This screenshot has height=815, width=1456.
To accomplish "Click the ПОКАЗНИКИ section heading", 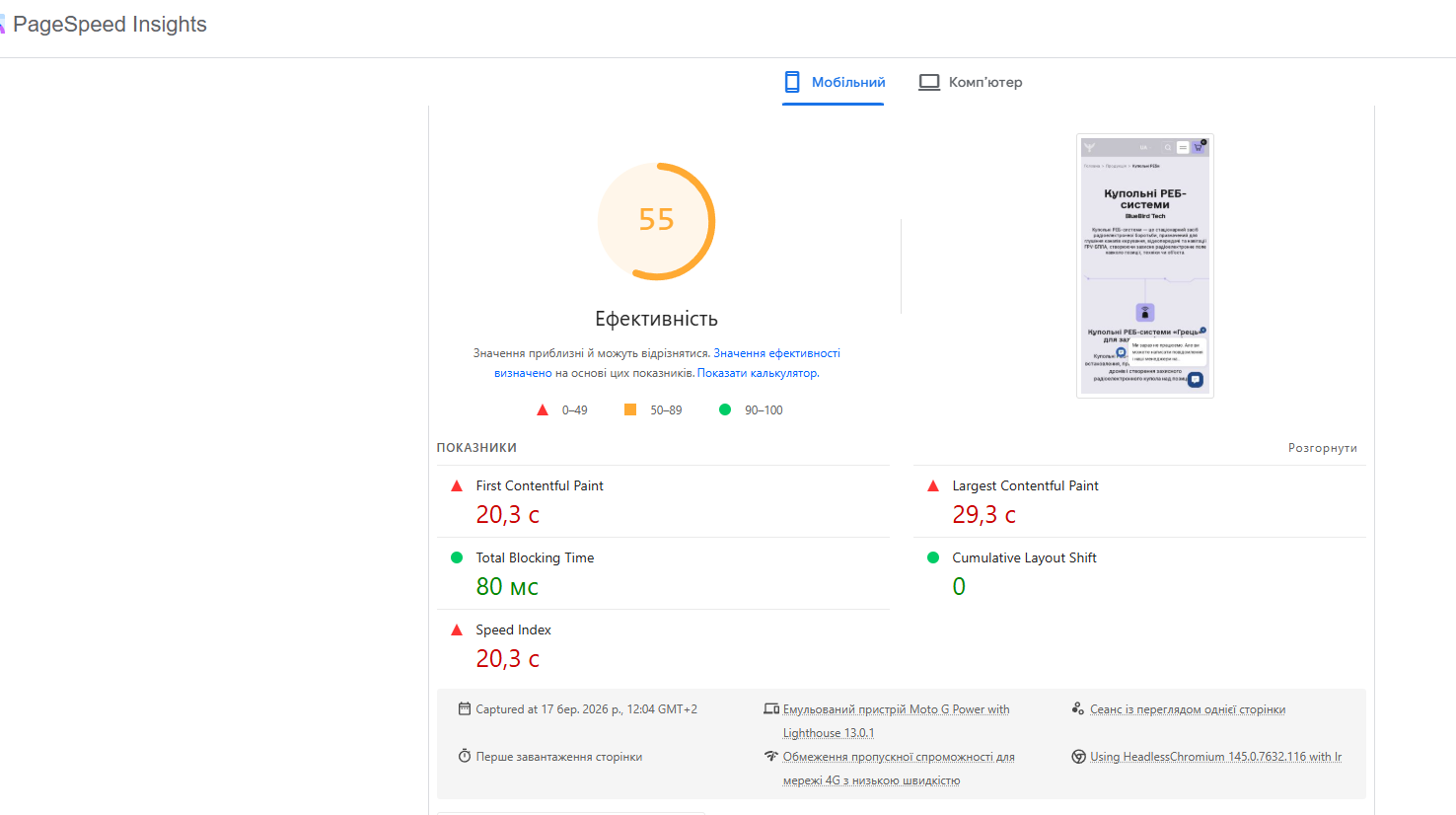I will [x=476, y=448].
